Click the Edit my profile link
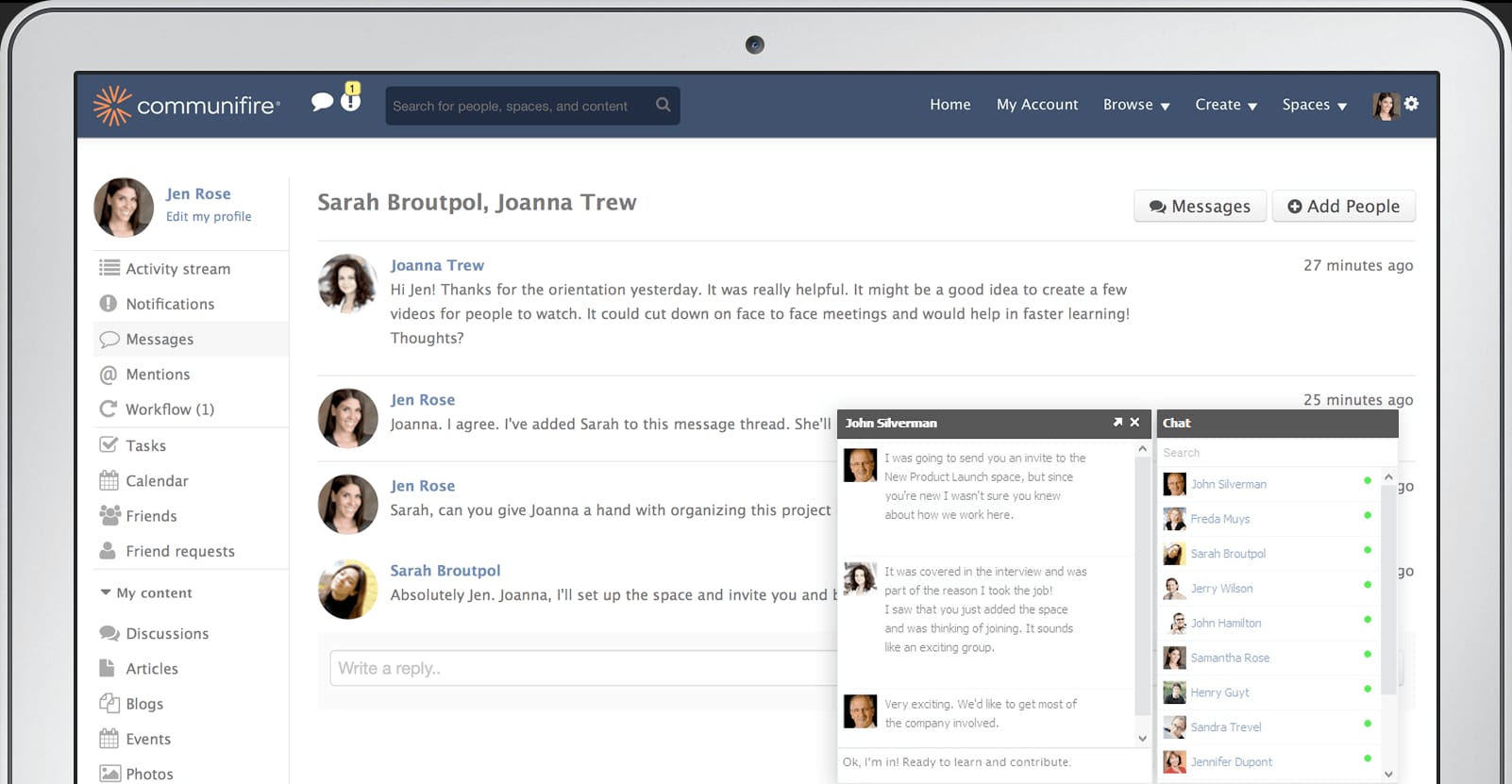This screenshot has height=784, width=1512. [209, 216]
